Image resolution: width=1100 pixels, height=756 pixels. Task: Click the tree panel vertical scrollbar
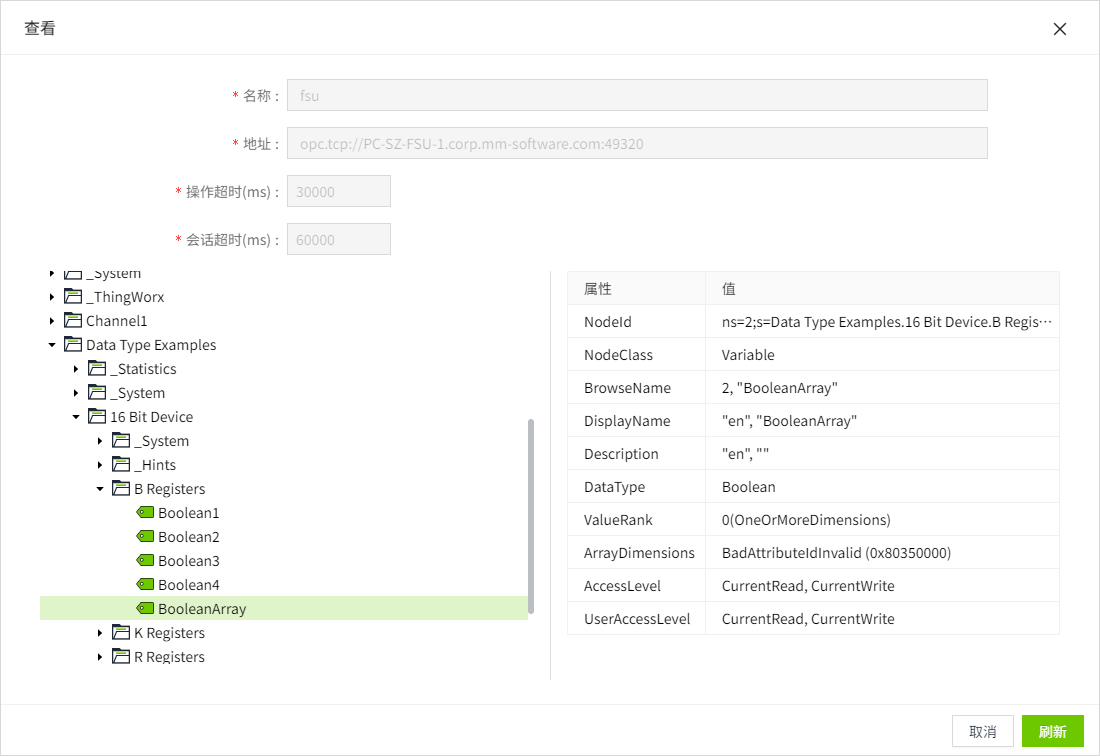tap(531, 515)
